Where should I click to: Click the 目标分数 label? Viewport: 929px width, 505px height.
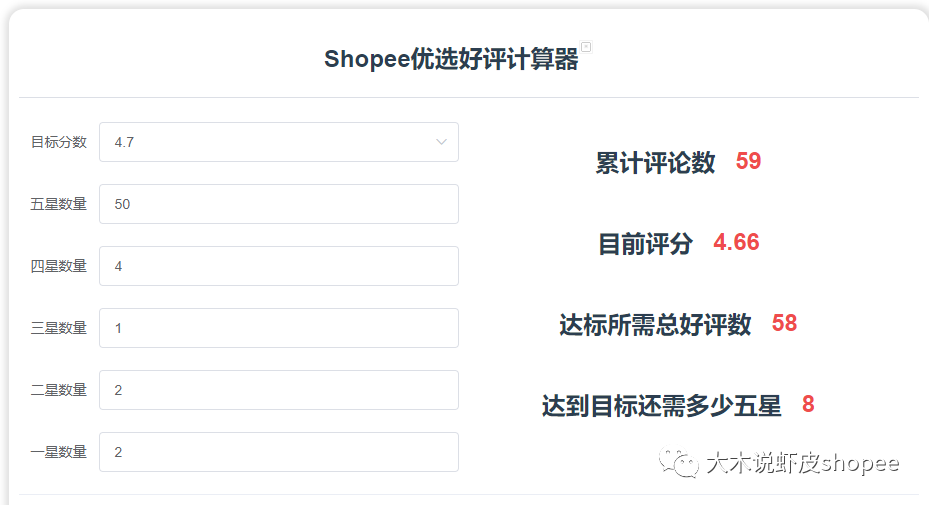pyautogui.click(x=59, y=142)
